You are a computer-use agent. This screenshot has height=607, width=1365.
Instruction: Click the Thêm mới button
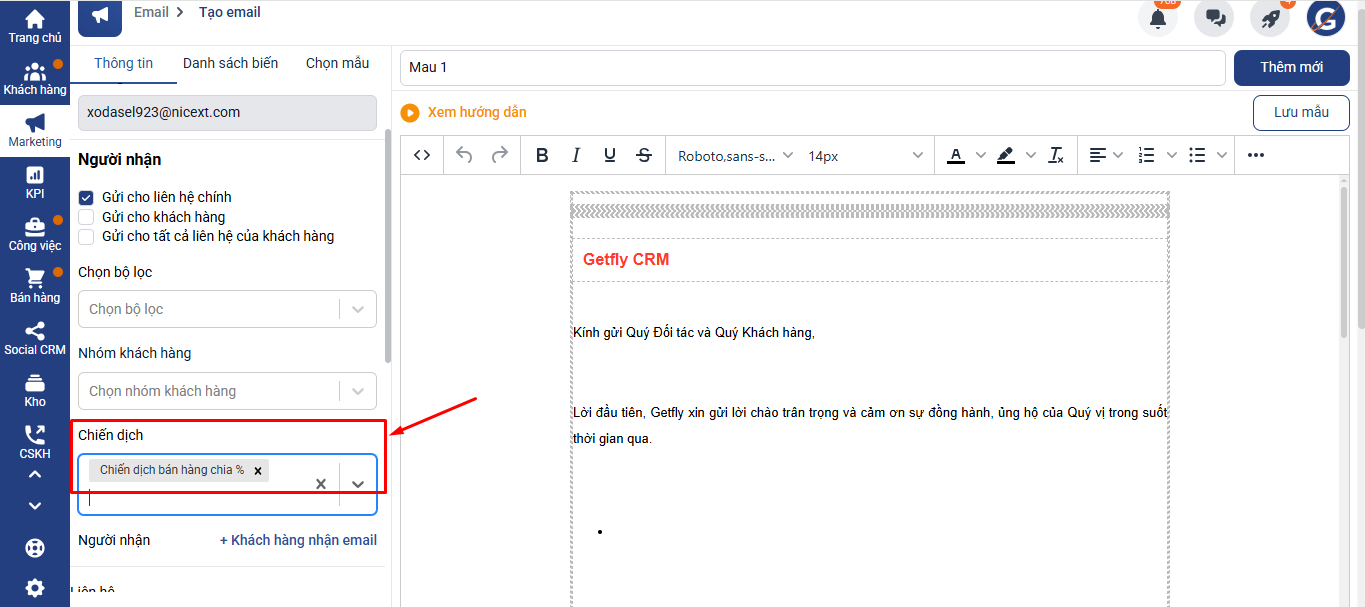point(1291,67)
